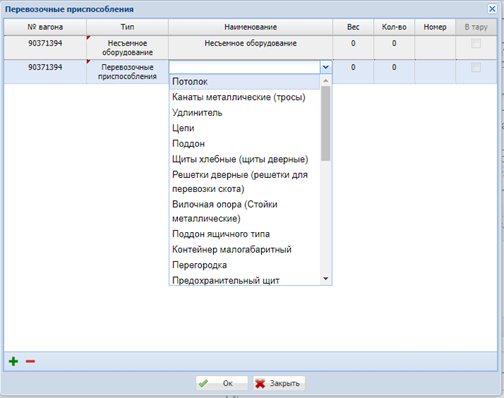Select Перегородка from the list
504x398 pixels.
pos(244,265)
